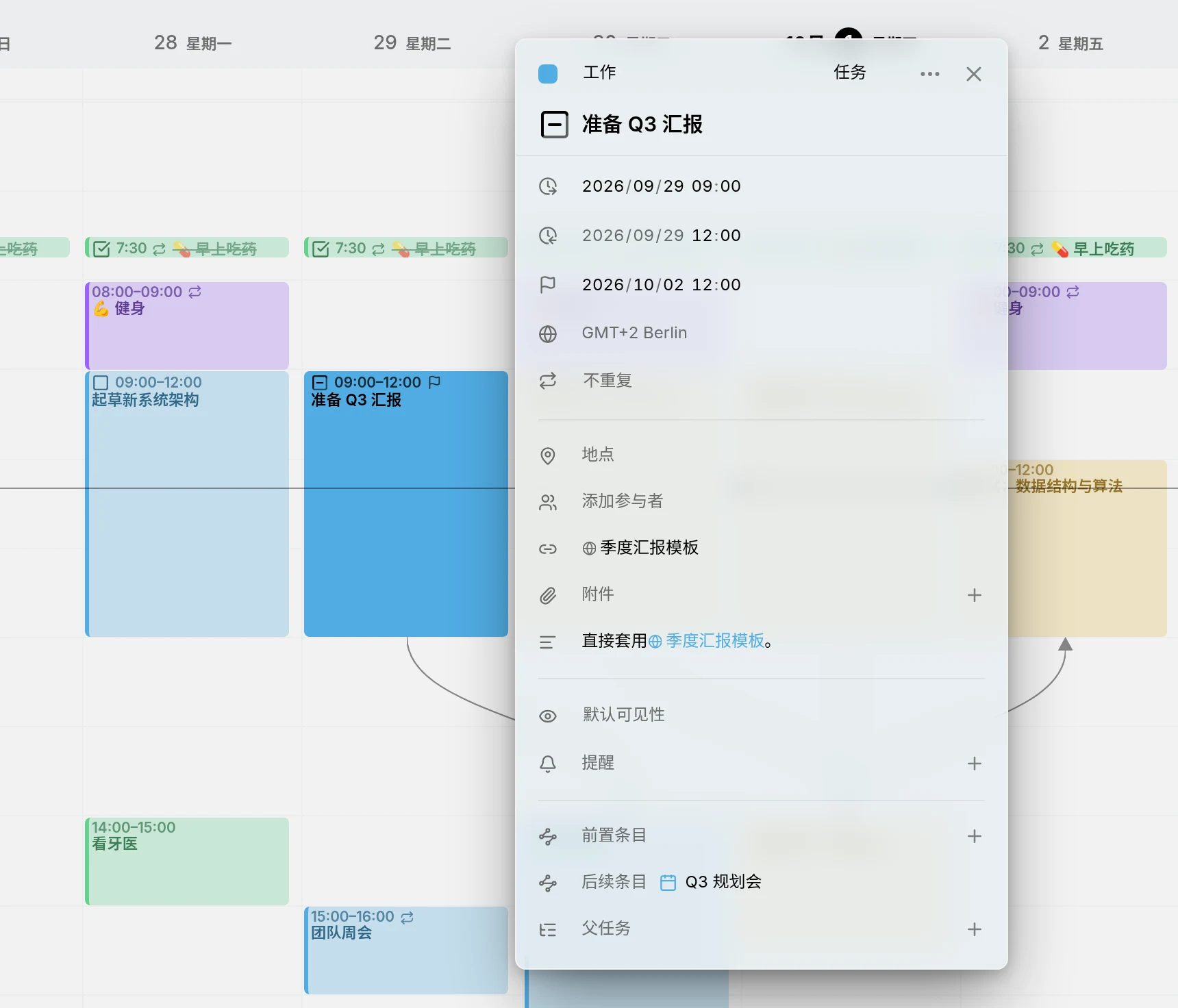The image size is (1178, 1008).
Task: Open the 任务 type selector
Action: (849, 73)
